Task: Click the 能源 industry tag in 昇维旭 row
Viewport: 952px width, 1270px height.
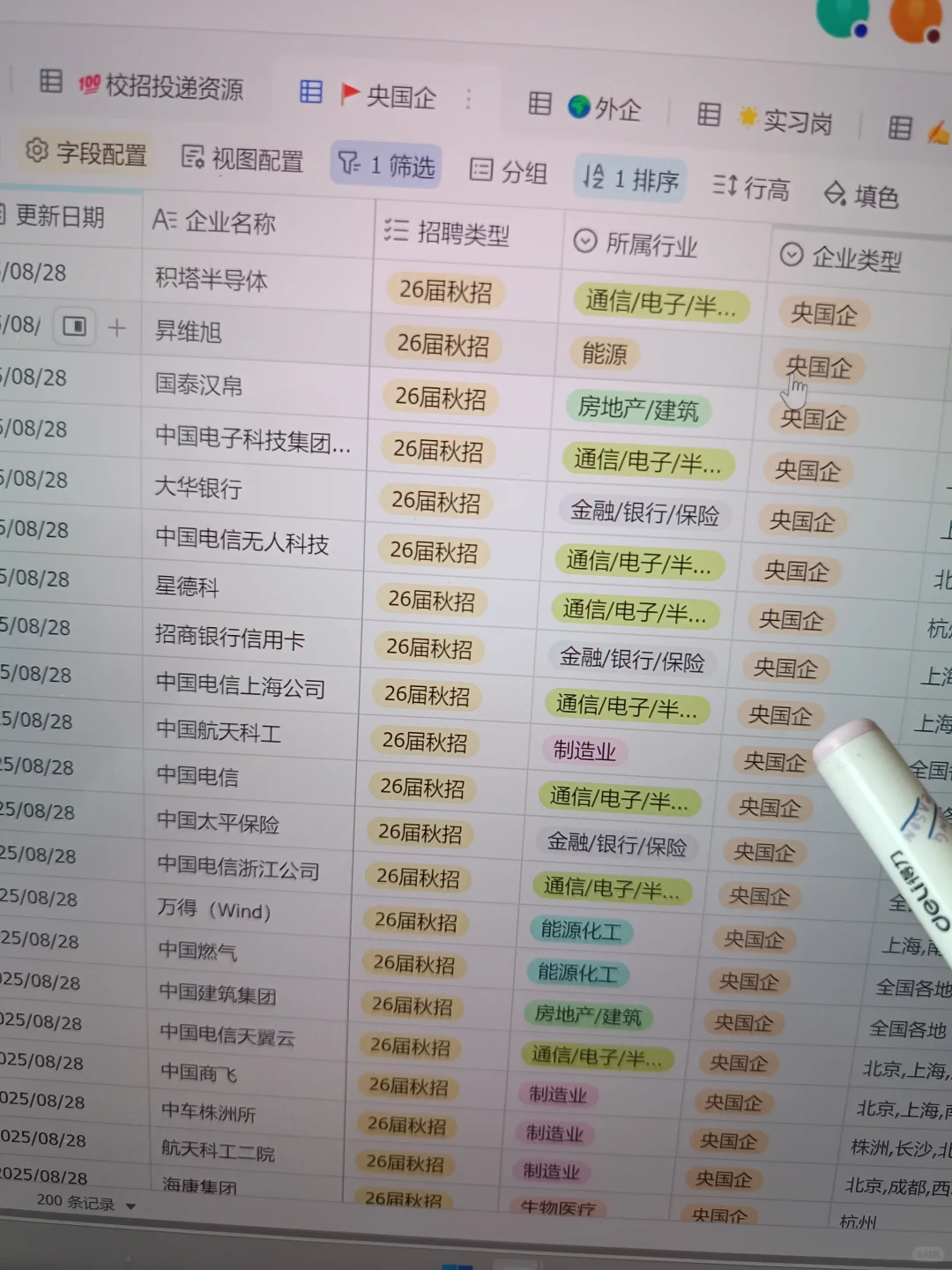Action: [605, 354]
